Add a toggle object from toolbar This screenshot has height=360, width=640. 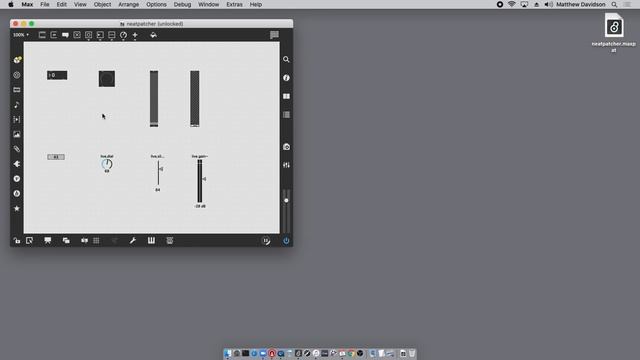(77, 35)
